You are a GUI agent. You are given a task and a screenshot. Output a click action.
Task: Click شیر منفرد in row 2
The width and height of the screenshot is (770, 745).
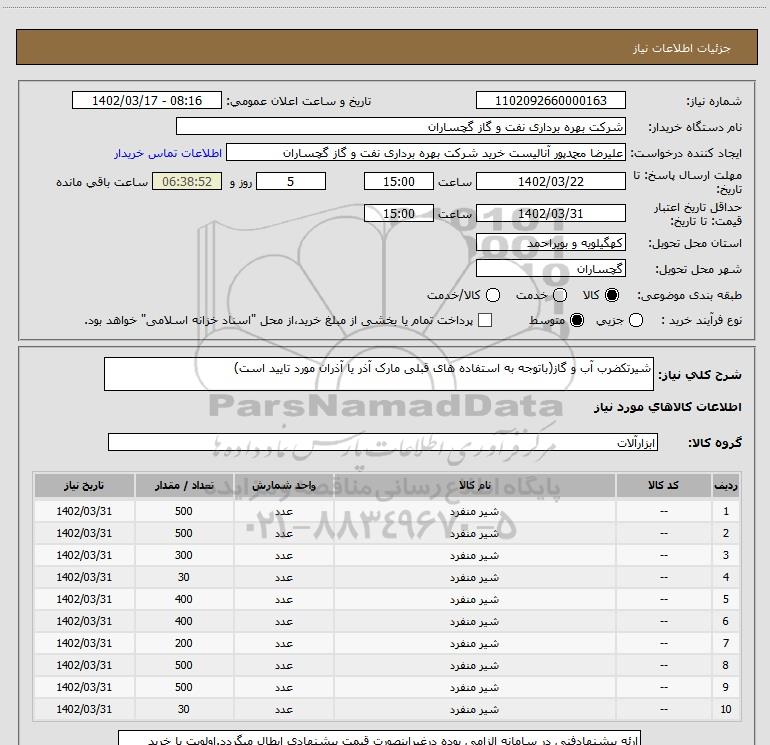[474, 533]
